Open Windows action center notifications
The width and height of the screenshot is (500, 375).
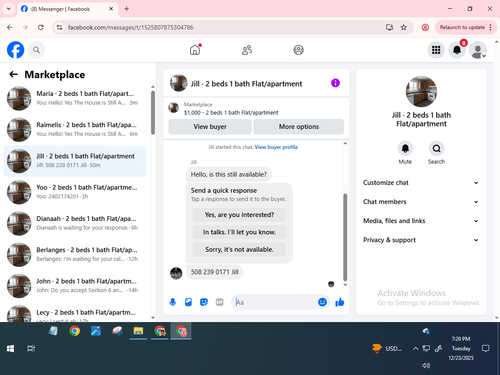click(x=486, y=349)
